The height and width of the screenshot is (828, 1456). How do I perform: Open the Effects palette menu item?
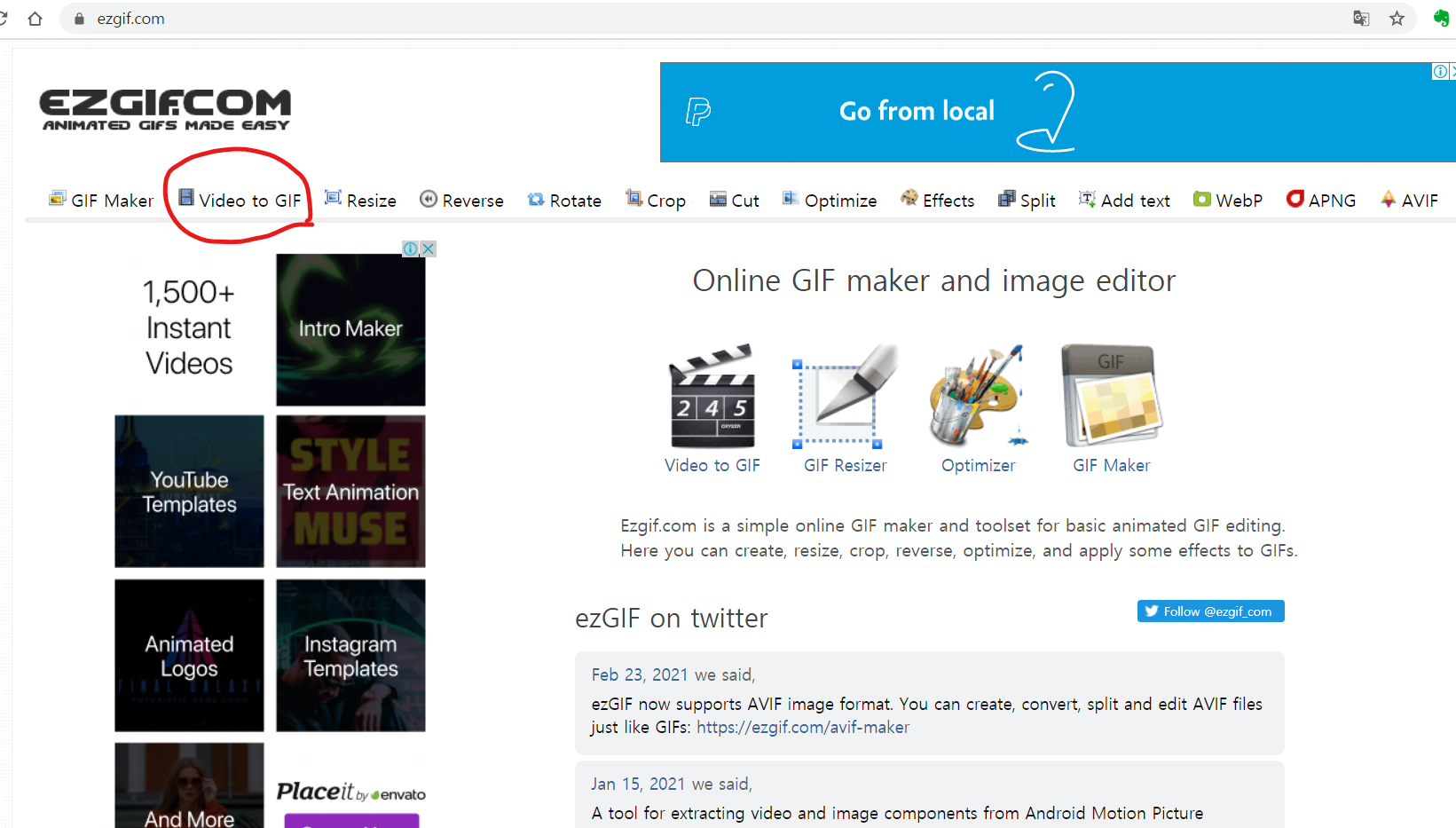click(x=938, y=200)
